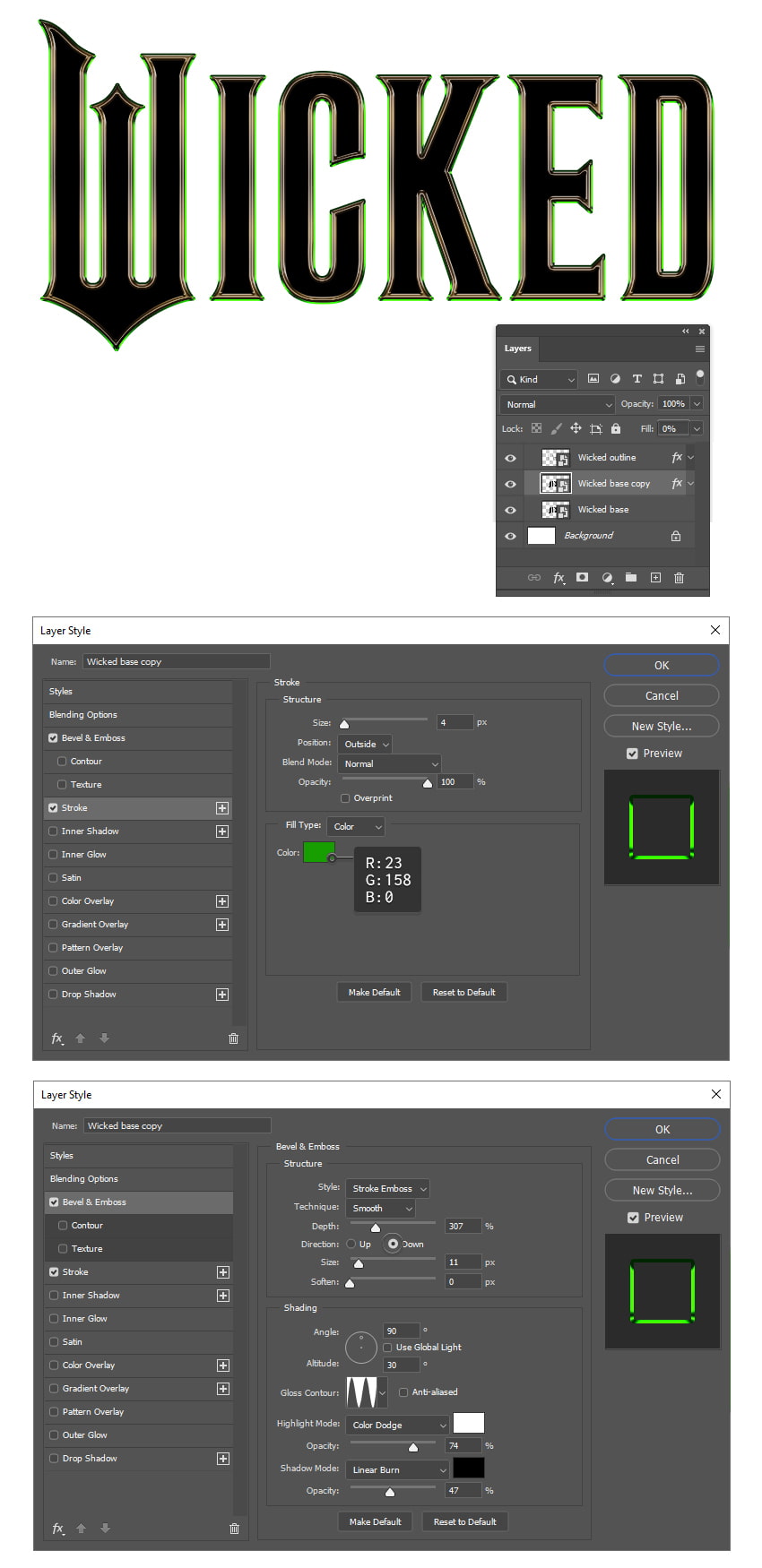Open Add layer style fx at Layers panel bottom

(559, 578)
